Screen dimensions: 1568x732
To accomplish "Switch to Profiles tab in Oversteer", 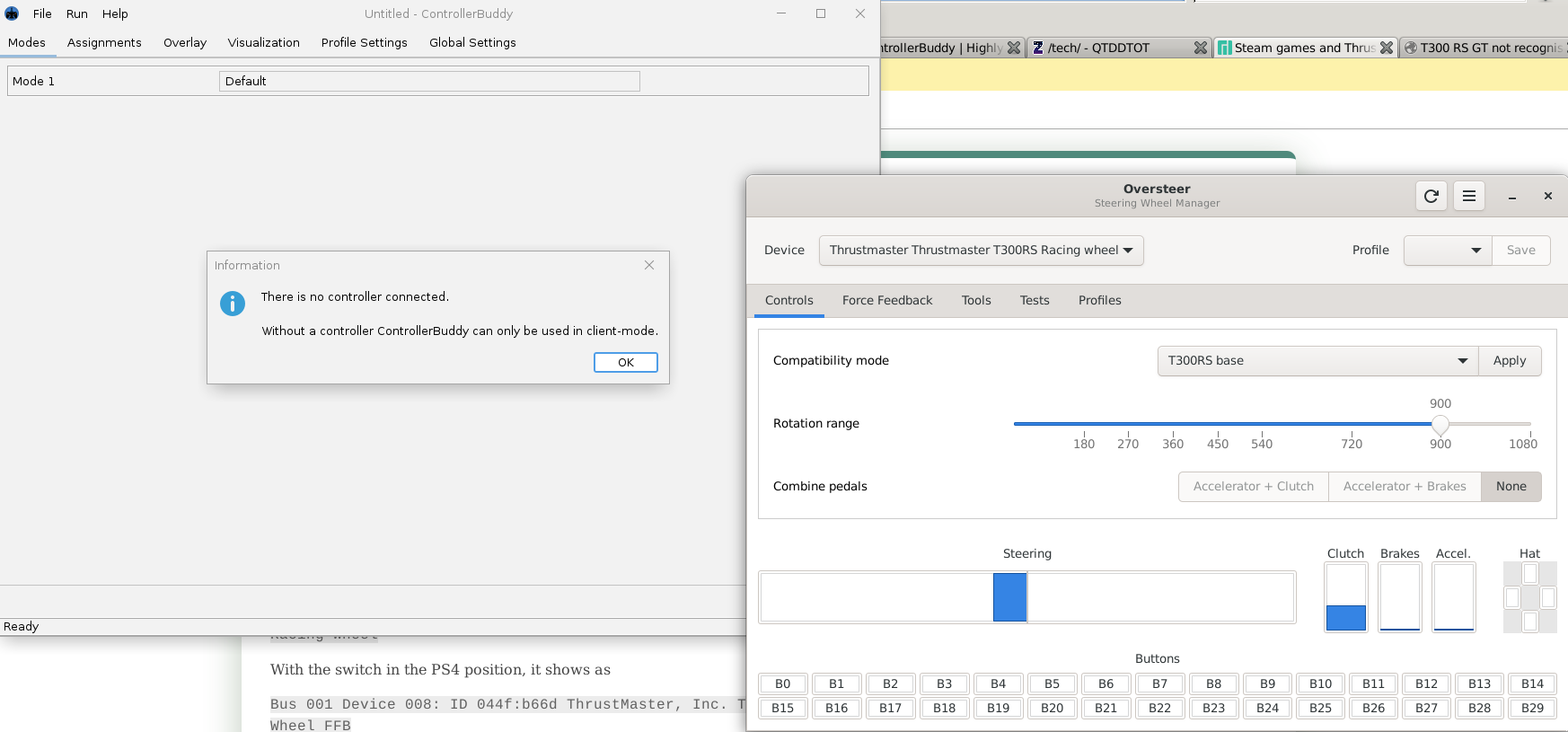I will [1100, 300].
